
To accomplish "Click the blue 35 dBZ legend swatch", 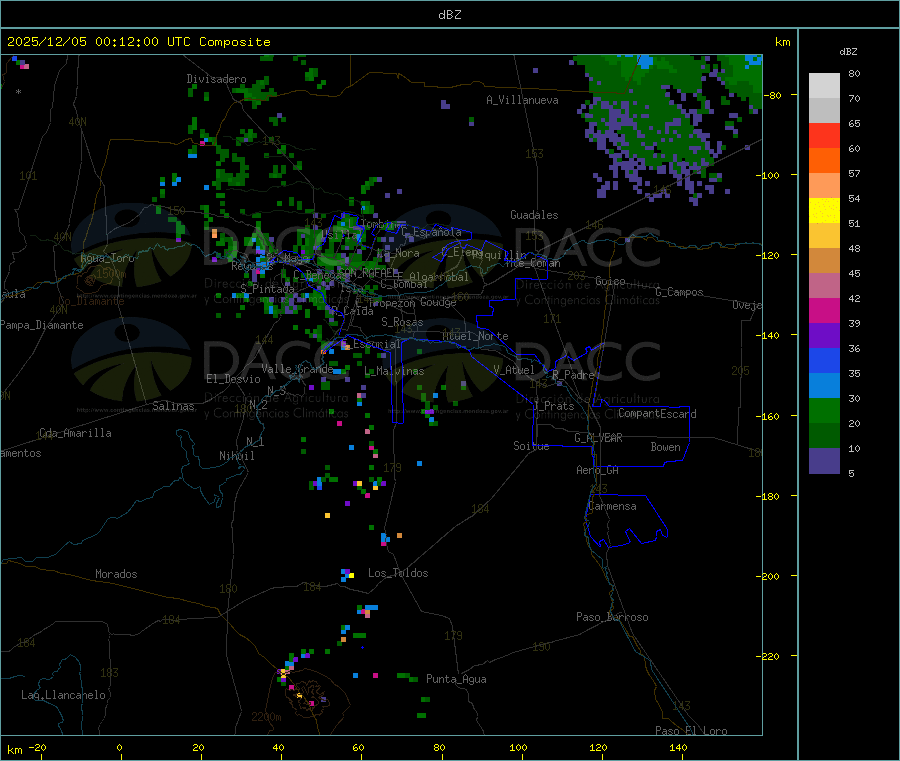I will (824, 360).
